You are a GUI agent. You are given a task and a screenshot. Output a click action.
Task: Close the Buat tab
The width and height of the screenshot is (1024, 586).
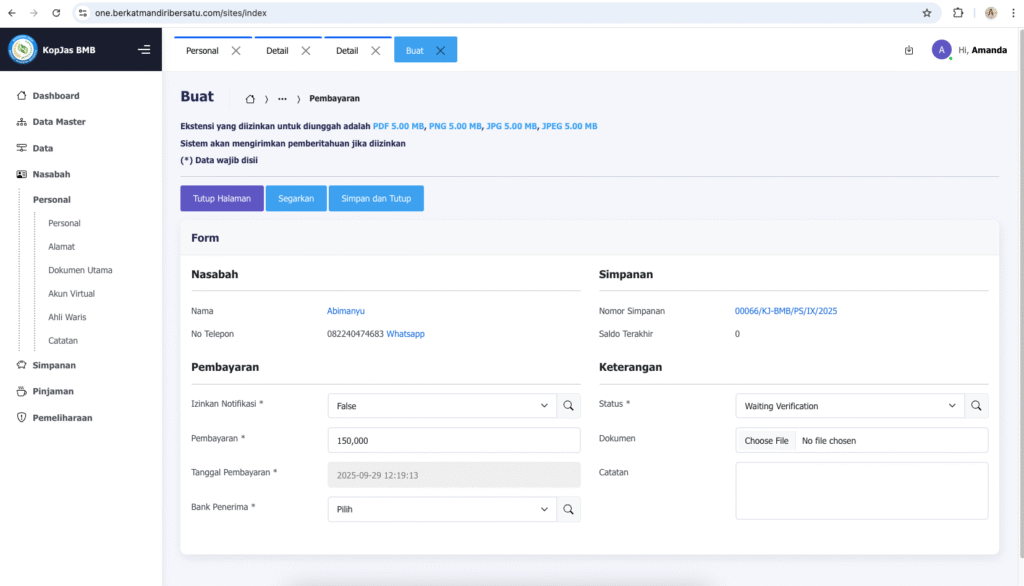click(440, 51)
